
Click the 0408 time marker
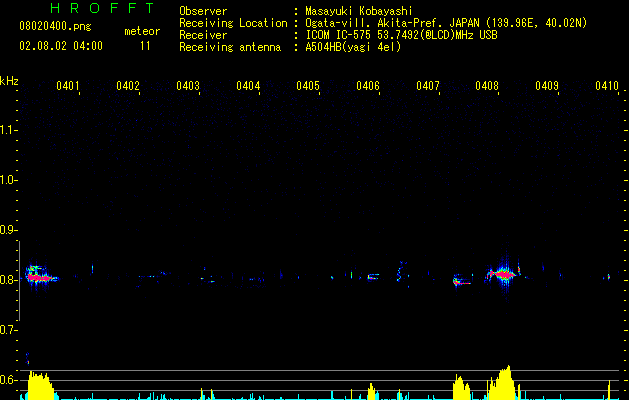coord(487,86)
